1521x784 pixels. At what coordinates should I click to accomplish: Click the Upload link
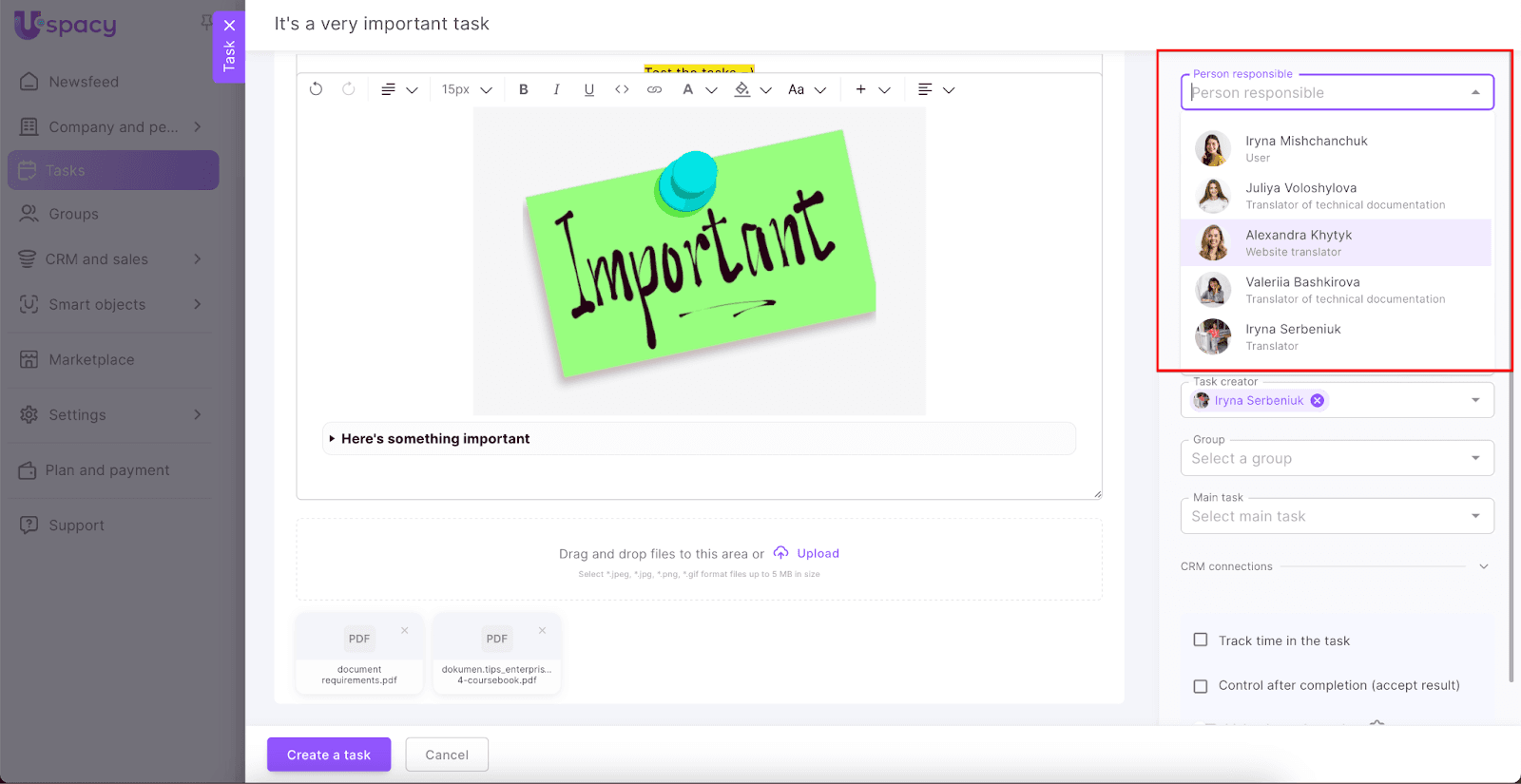coord(817,553)
